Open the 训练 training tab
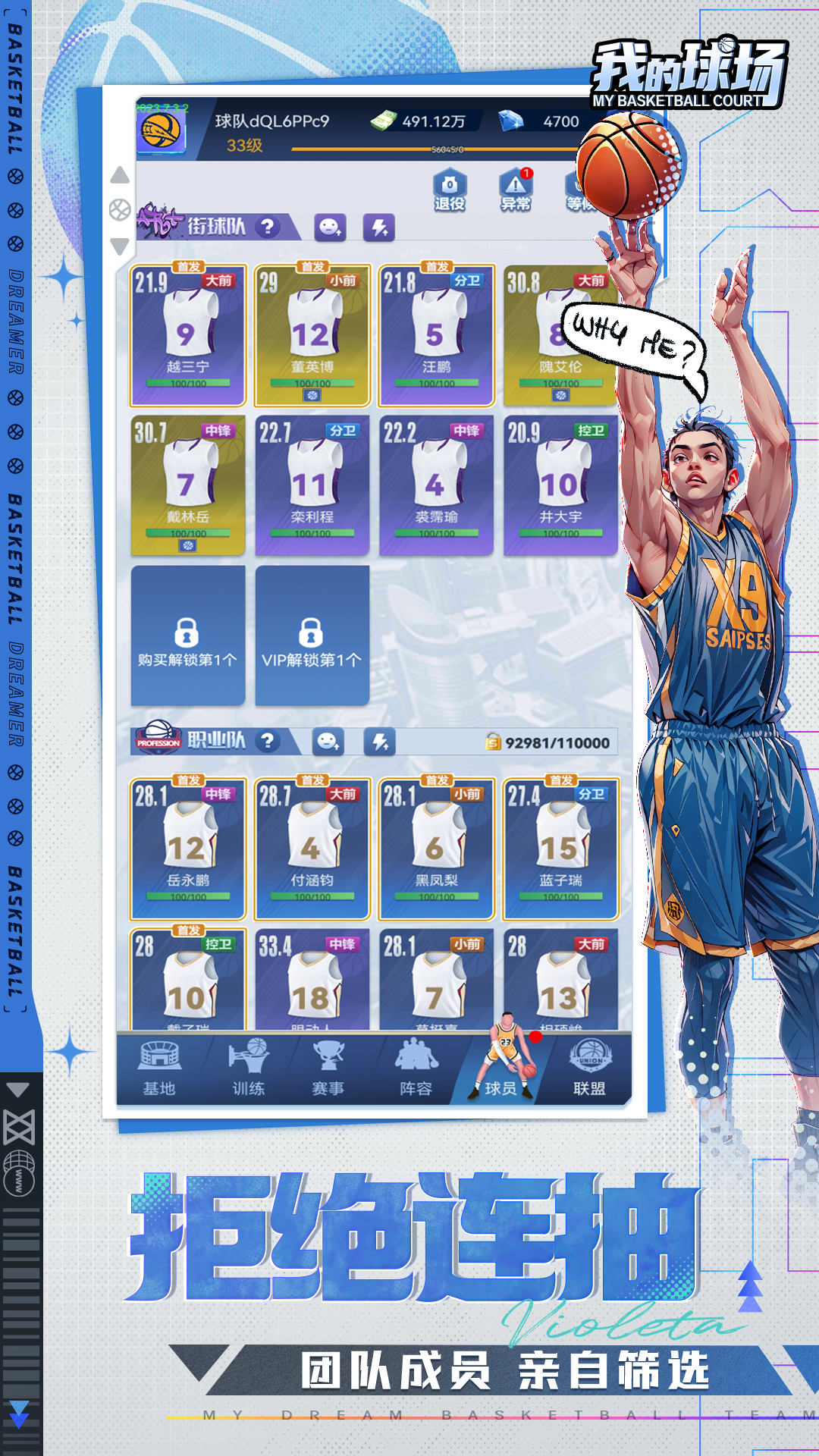This screenshot has height=1456, width=819. (x=248, y=1069)
